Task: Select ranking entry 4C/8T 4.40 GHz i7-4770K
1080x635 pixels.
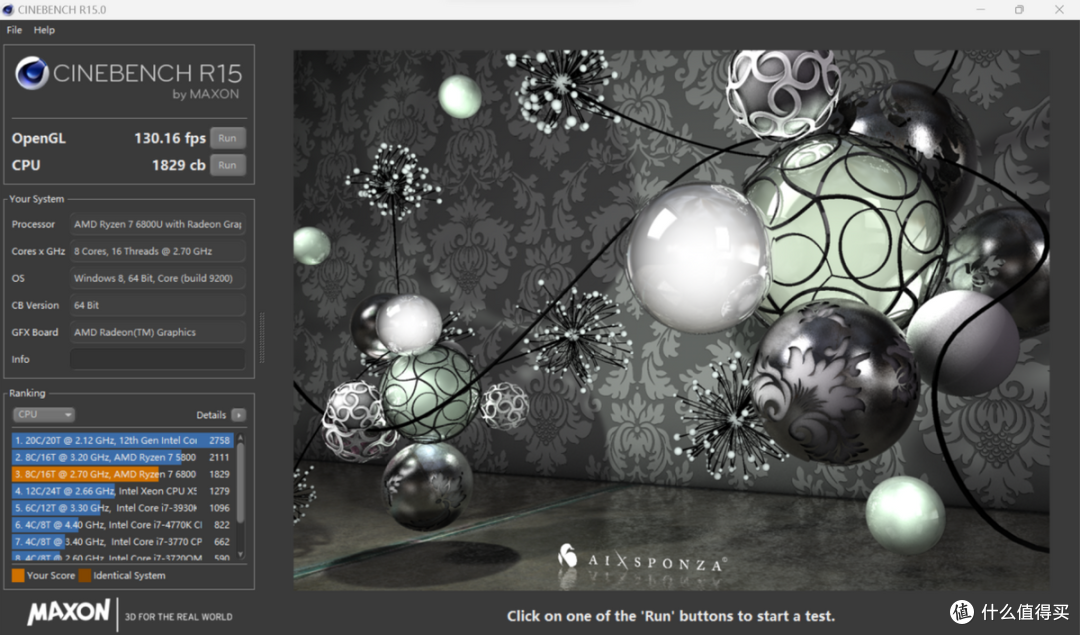Action: pyautogui.click(x=123, y=525)
